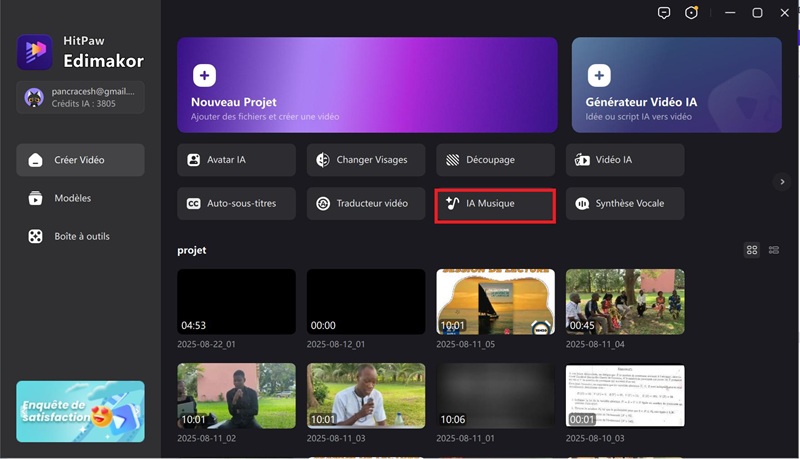Select Créer Vidéo in sidebar
Screen dimensions: 800x459
(x=80, y=160)
